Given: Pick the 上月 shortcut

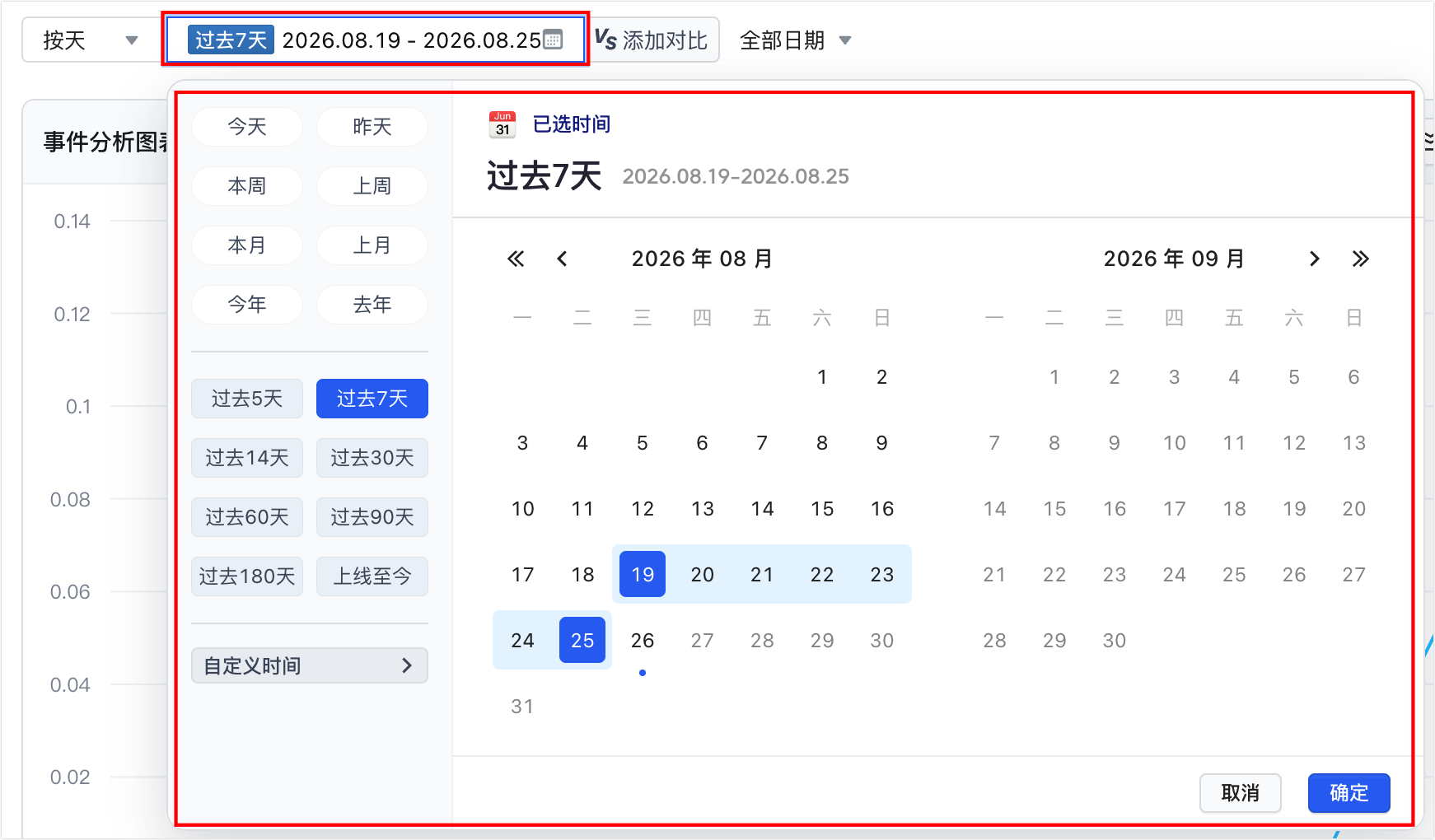Looking at the screenshot, I should point(372,245).
